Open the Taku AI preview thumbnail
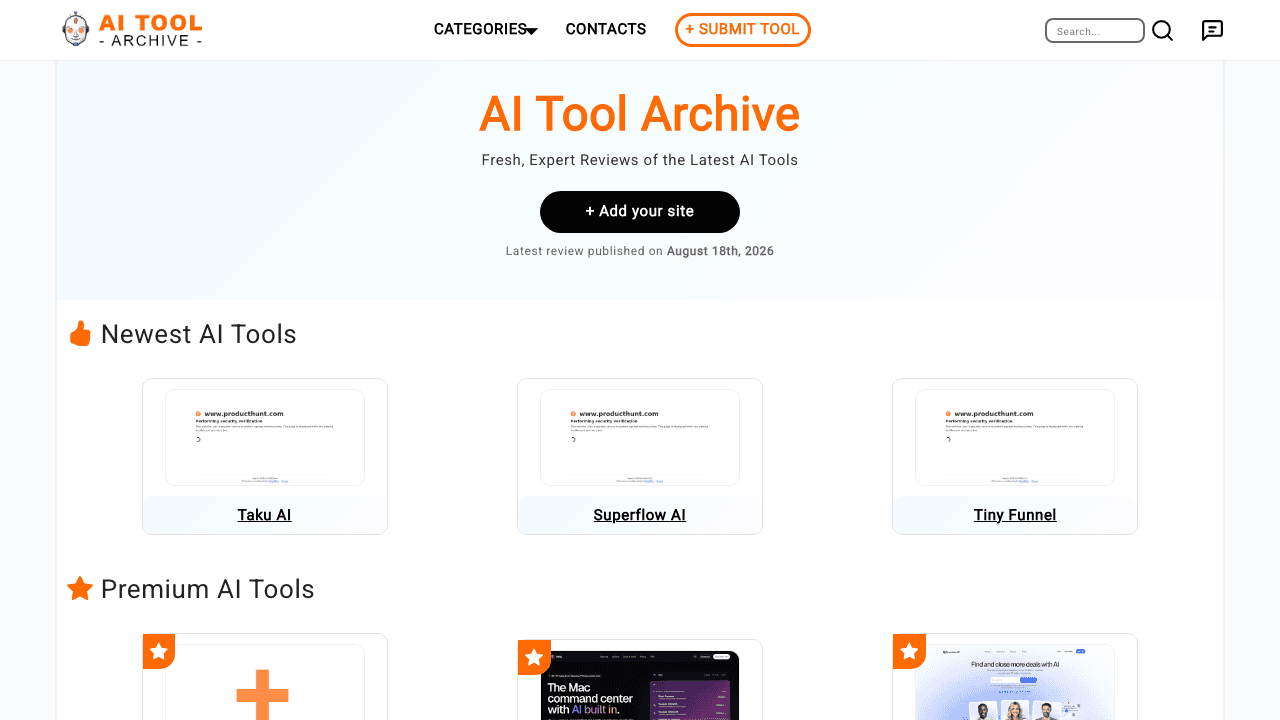This screenshot has height=720, width=1280. point(265,438)
